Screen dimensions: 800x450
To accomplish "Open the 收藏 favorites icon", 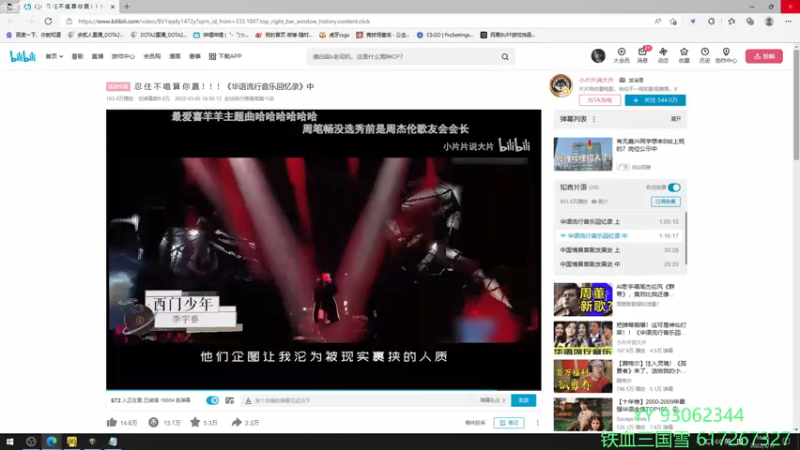I will (684, 56).
